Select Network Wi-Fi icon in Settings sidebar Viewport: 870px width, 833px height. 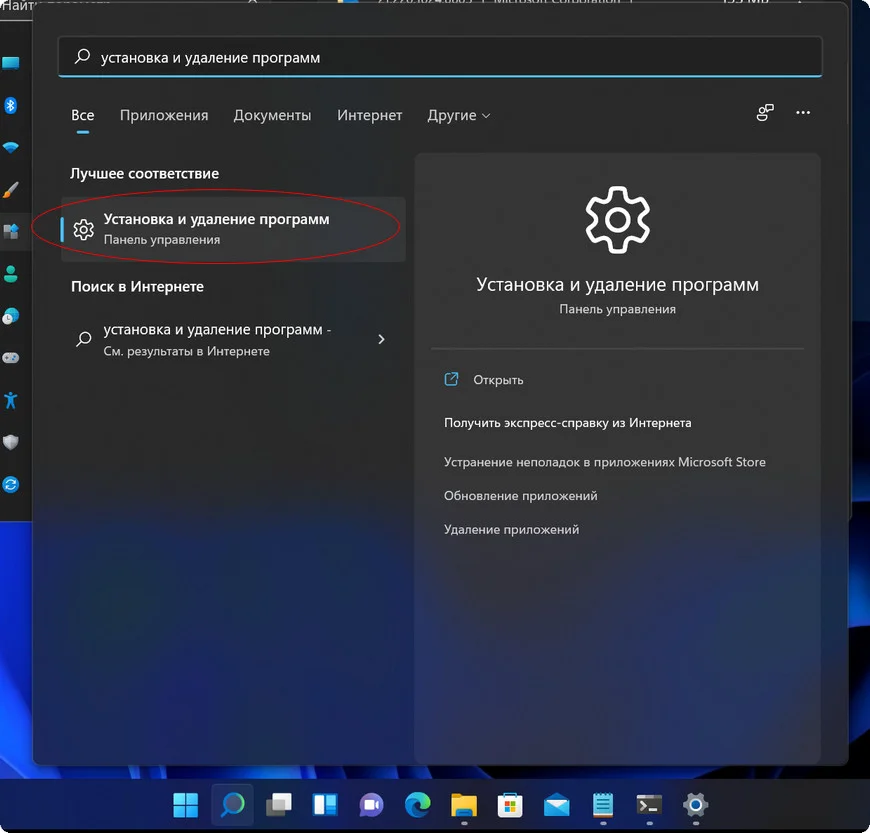(x=11, y=147)
